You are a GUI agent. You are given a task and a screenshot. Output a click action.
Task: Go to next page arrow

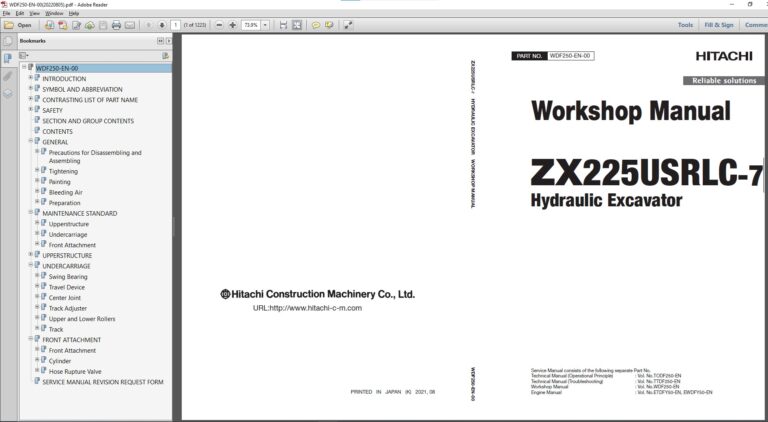[162, 25]
